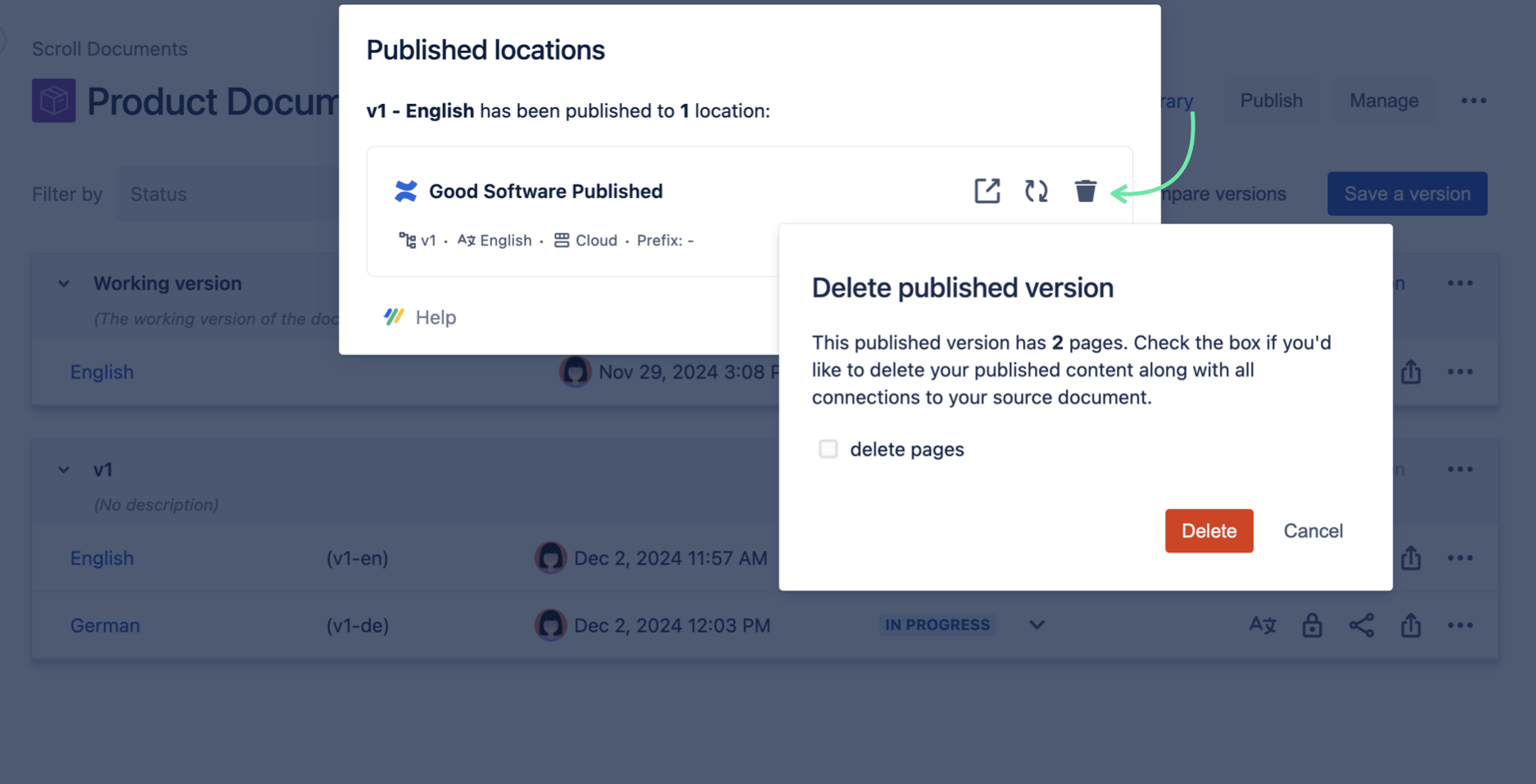Sync the Good Software Published location
Screen dimensions: 1536x784
1036,191
